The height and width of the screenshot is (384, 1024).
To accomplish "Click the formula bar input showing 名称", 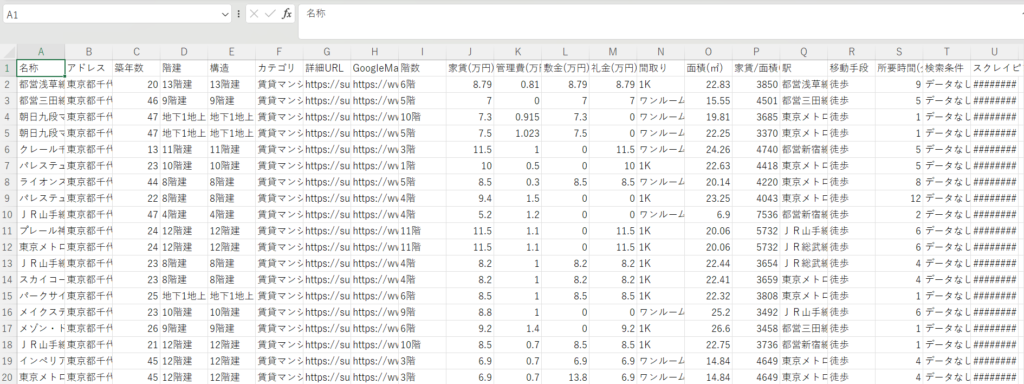I will [661, 22].
